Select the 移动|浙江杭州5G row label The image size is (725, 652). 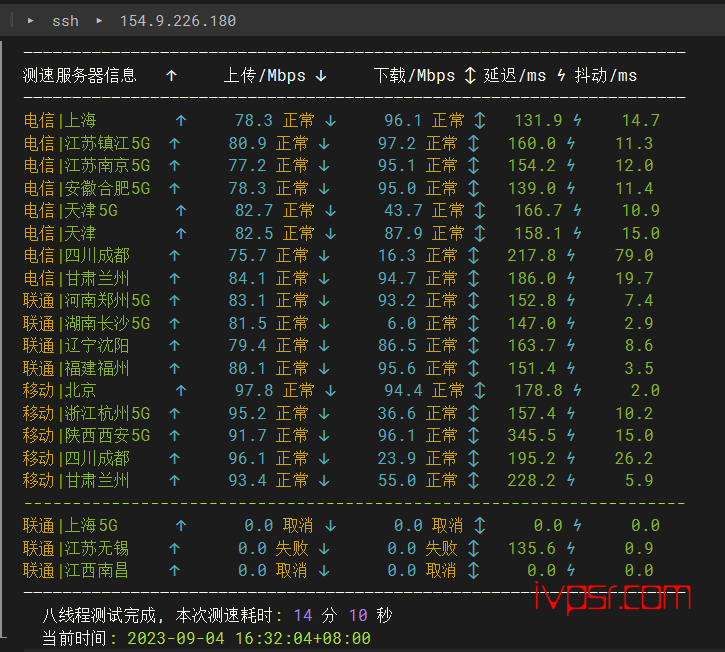coord(86,413)
